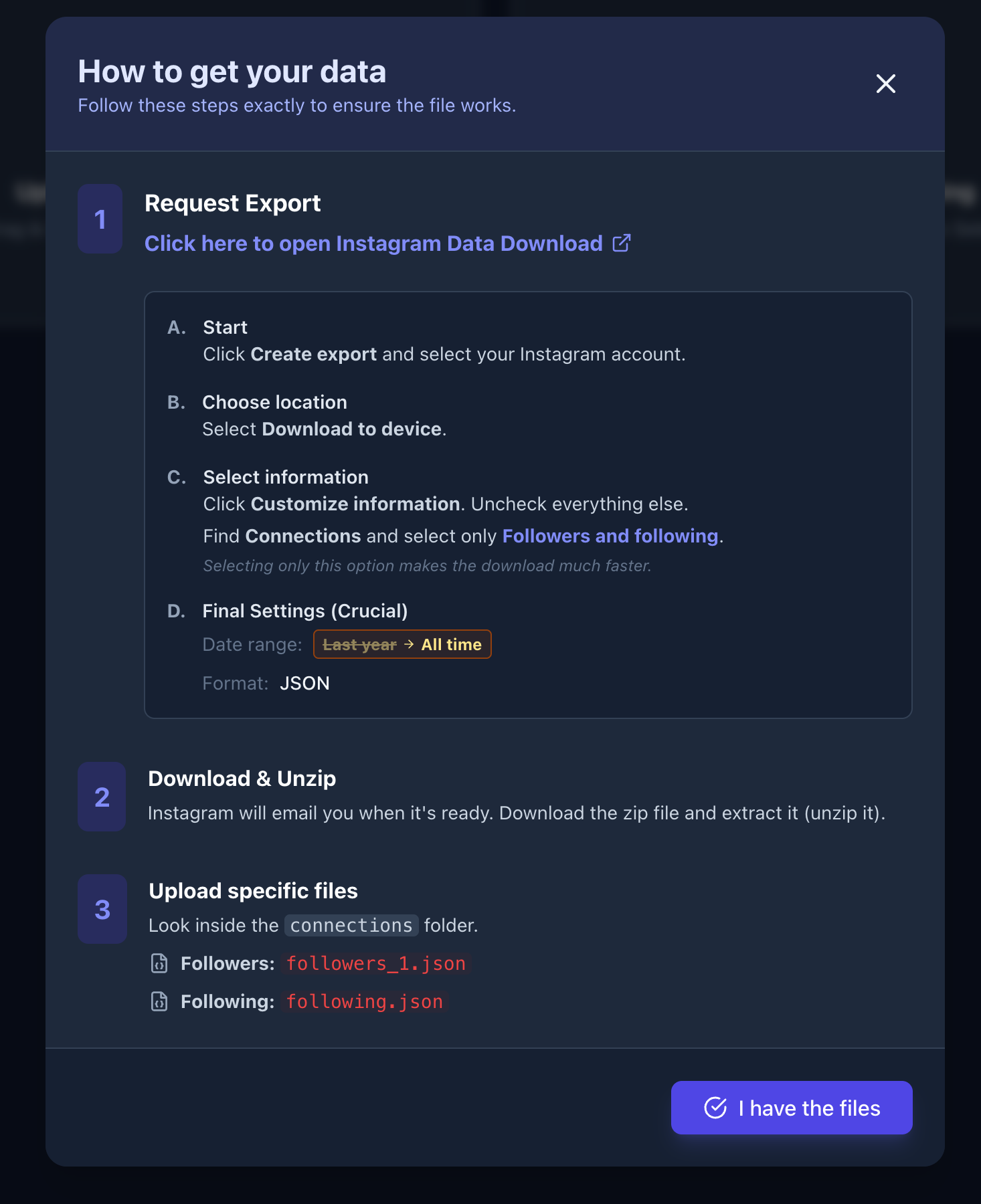Click the step 3 number badge

click(102, 909)
